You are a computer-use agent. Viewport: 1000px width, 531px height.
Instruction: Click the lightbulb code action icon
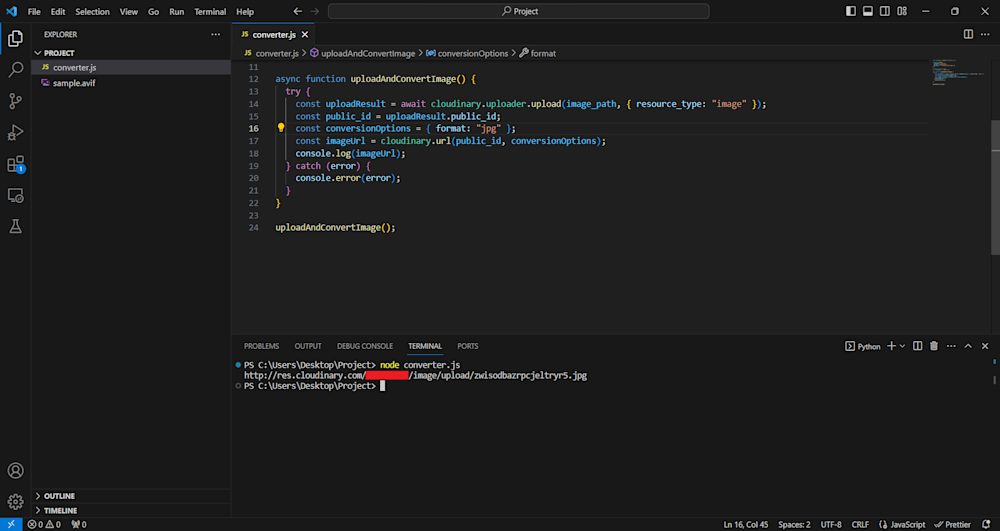(281, 128)
